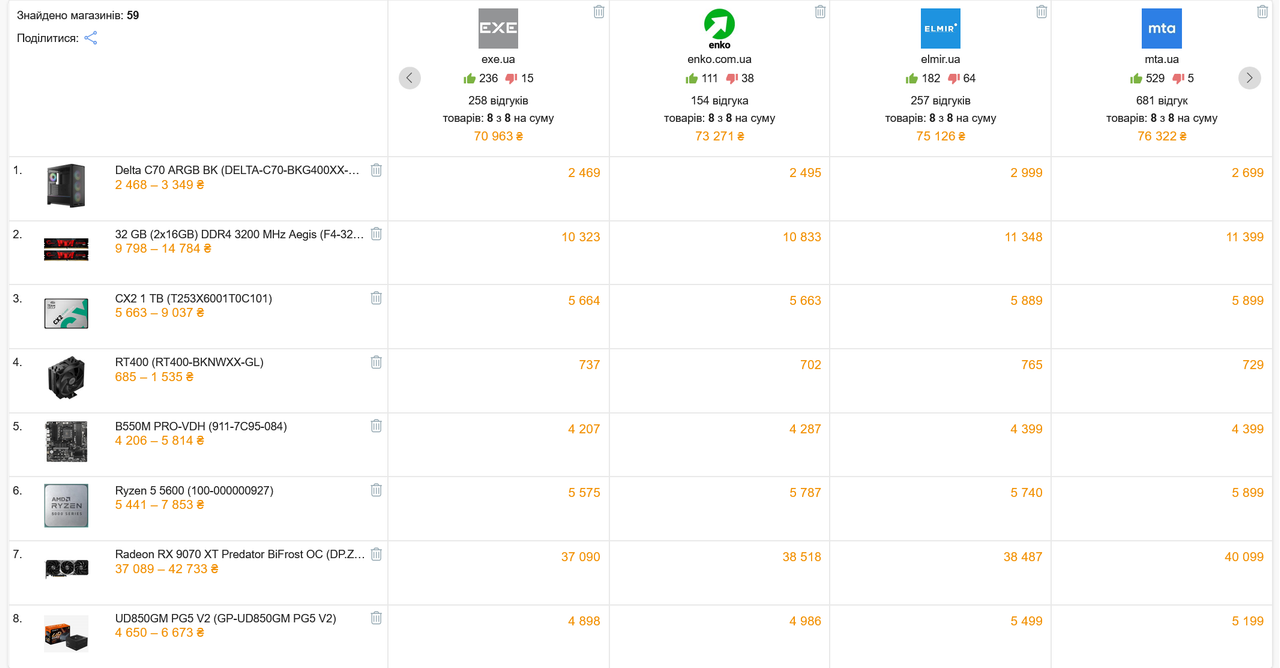Open Ryzen 5 5600 product link
The image size is (1280, 668).
click(194, 490)
